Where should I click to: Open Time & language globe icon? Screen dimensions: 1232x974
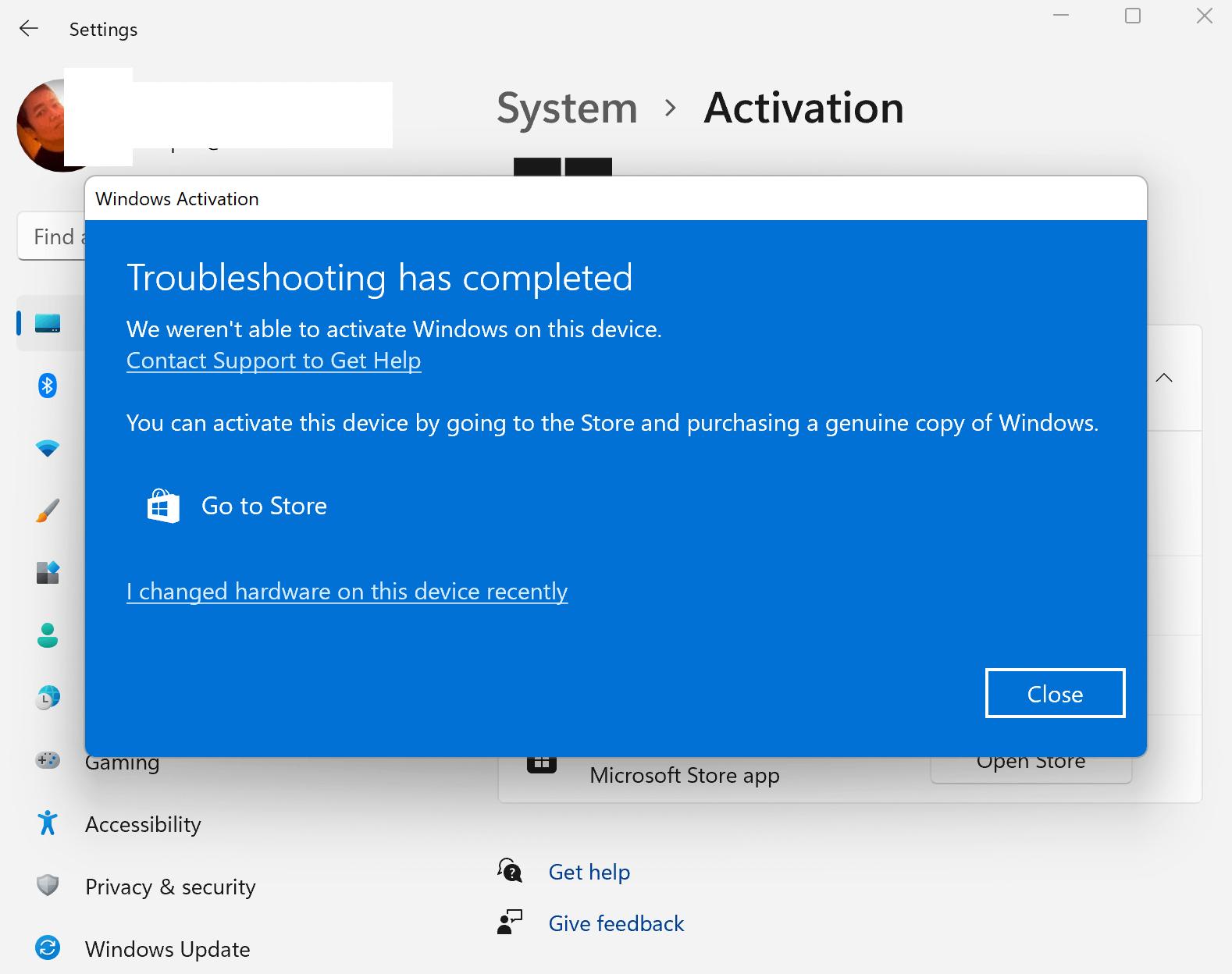coord(48,697)
